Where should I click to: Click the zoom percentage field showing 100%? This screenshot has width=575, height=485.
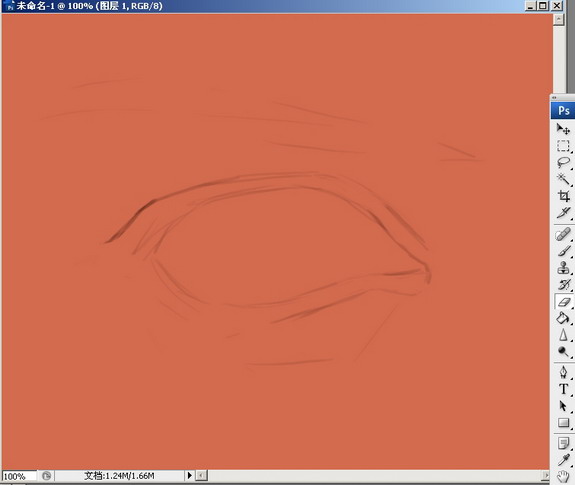coord(19,476)
